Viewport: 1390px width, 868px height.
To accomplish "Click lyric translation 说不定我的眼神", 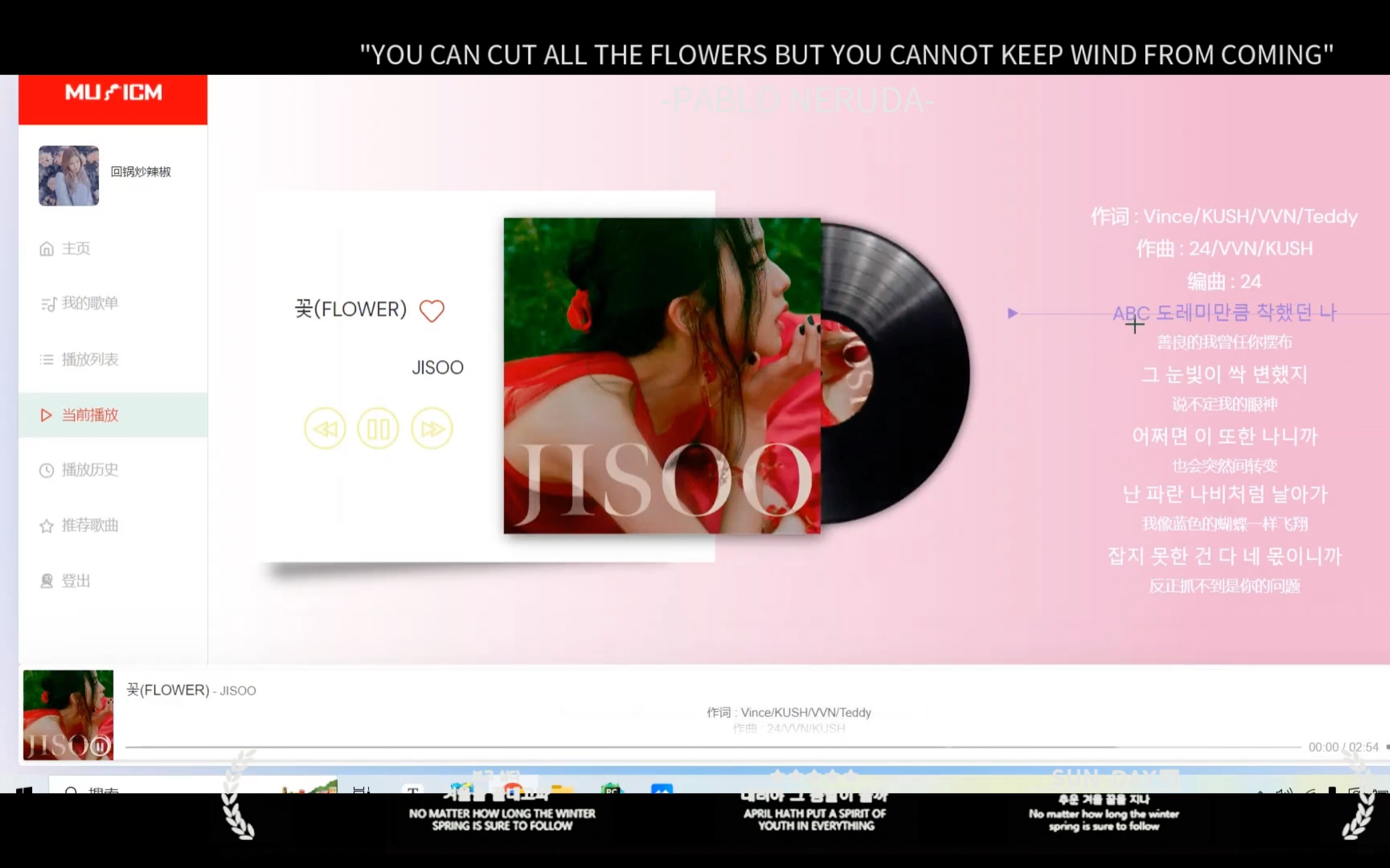I will pos(1224,404).
